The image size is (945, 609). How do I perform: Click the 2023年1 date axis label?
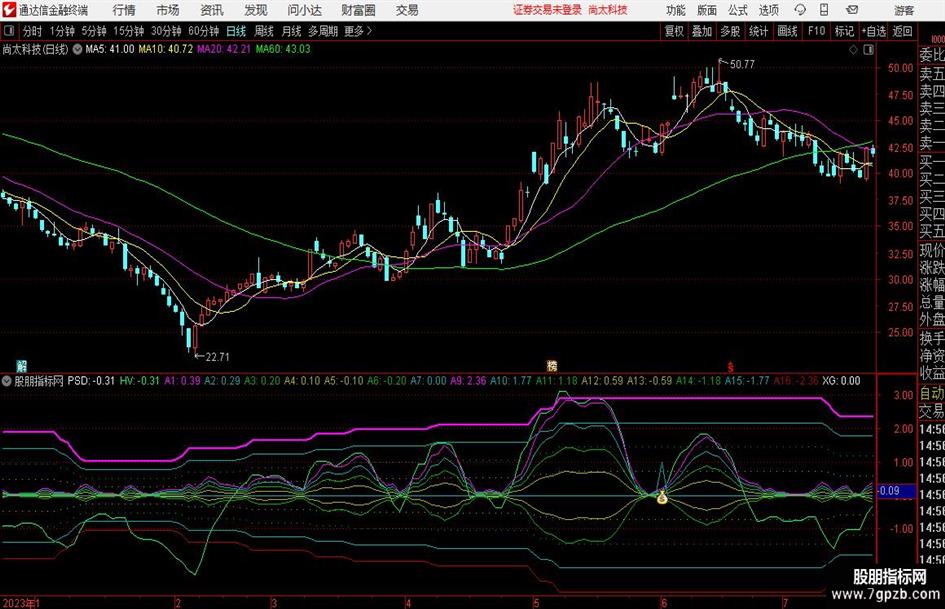pos(21,603)
